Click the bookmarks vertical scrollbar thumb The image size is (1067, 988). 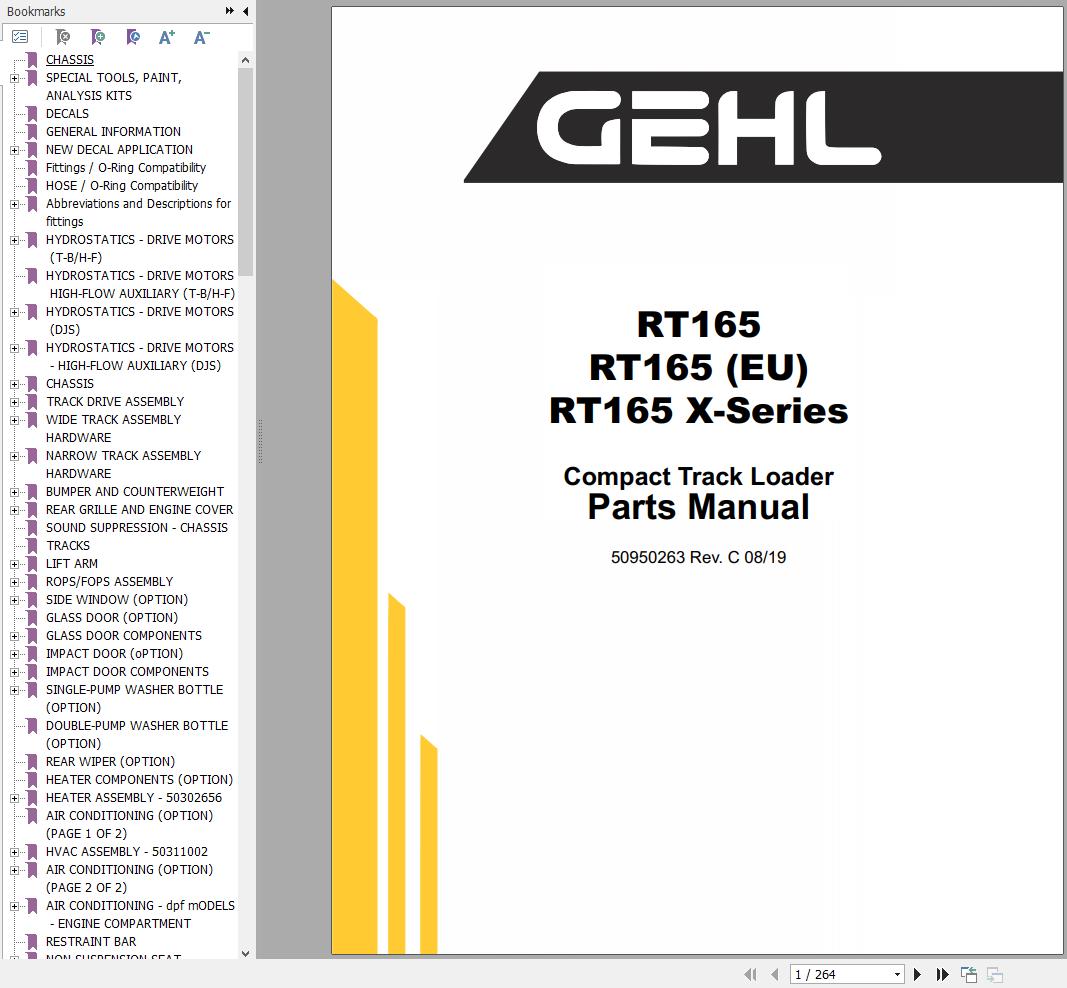(x=246, y=172)
